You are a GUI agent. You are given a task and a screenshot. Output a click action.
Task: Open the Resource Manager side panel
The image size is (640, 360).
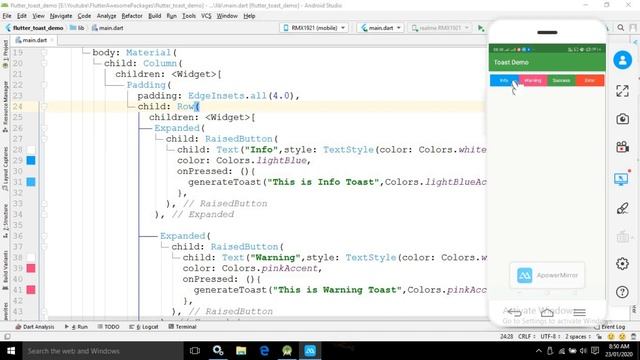click(x=5, y=107)
